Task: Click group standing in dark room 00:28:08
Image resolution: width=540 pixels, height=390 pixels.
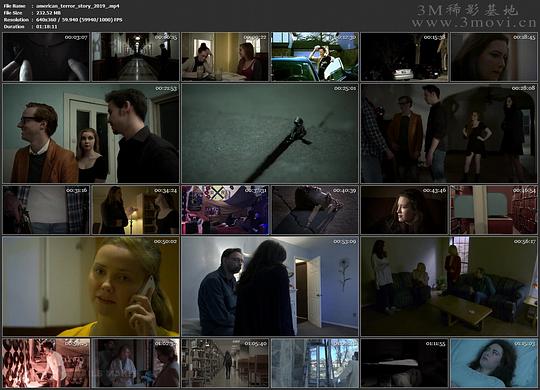Action: 449,133
